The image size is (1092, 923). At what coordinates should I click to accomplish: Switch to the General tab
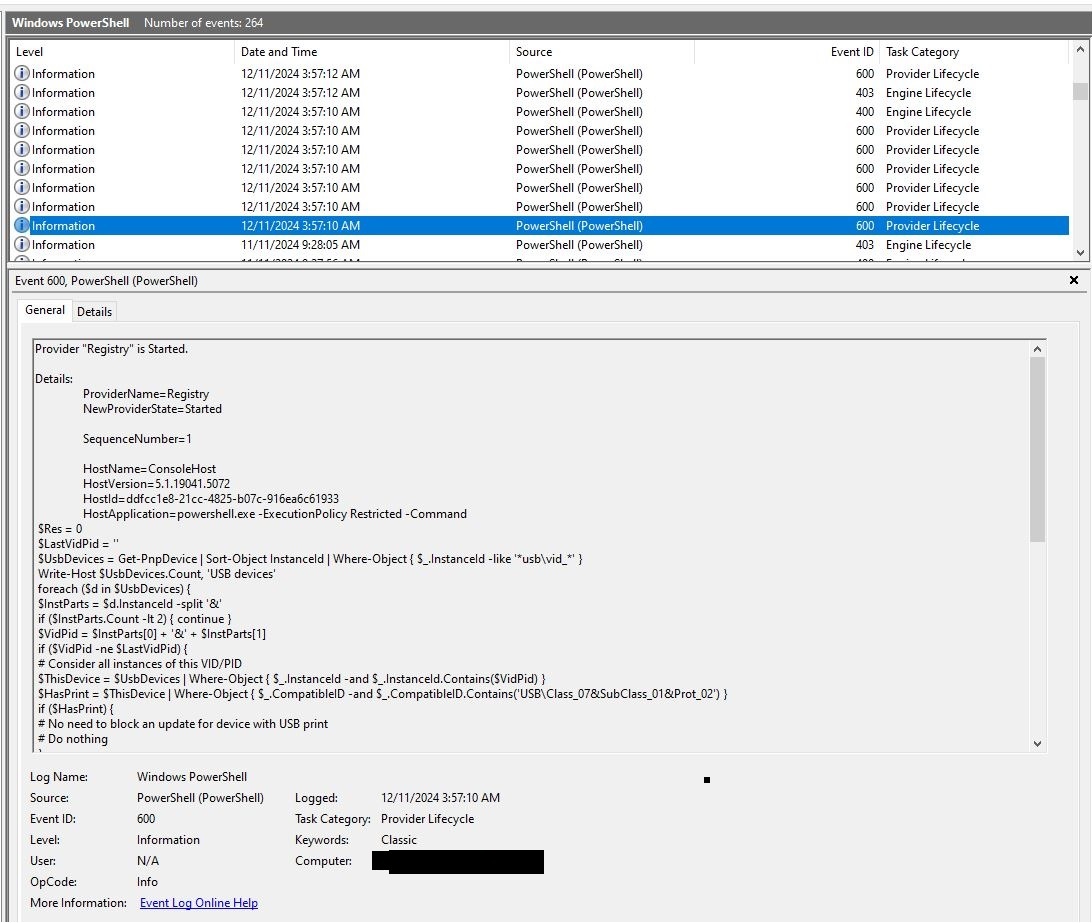(45, 310)
